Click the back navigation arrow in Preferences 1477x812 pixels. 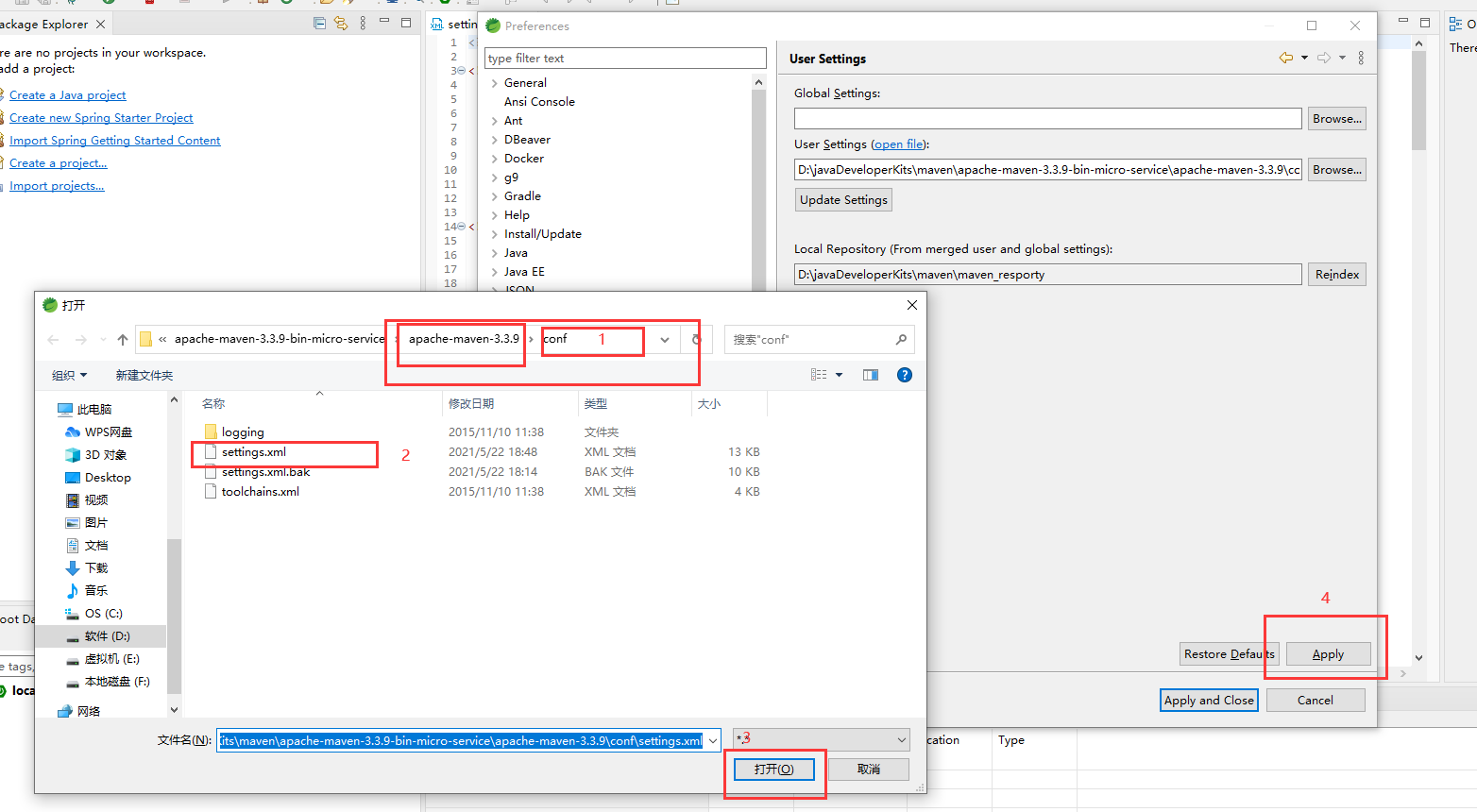(1285, 58)
